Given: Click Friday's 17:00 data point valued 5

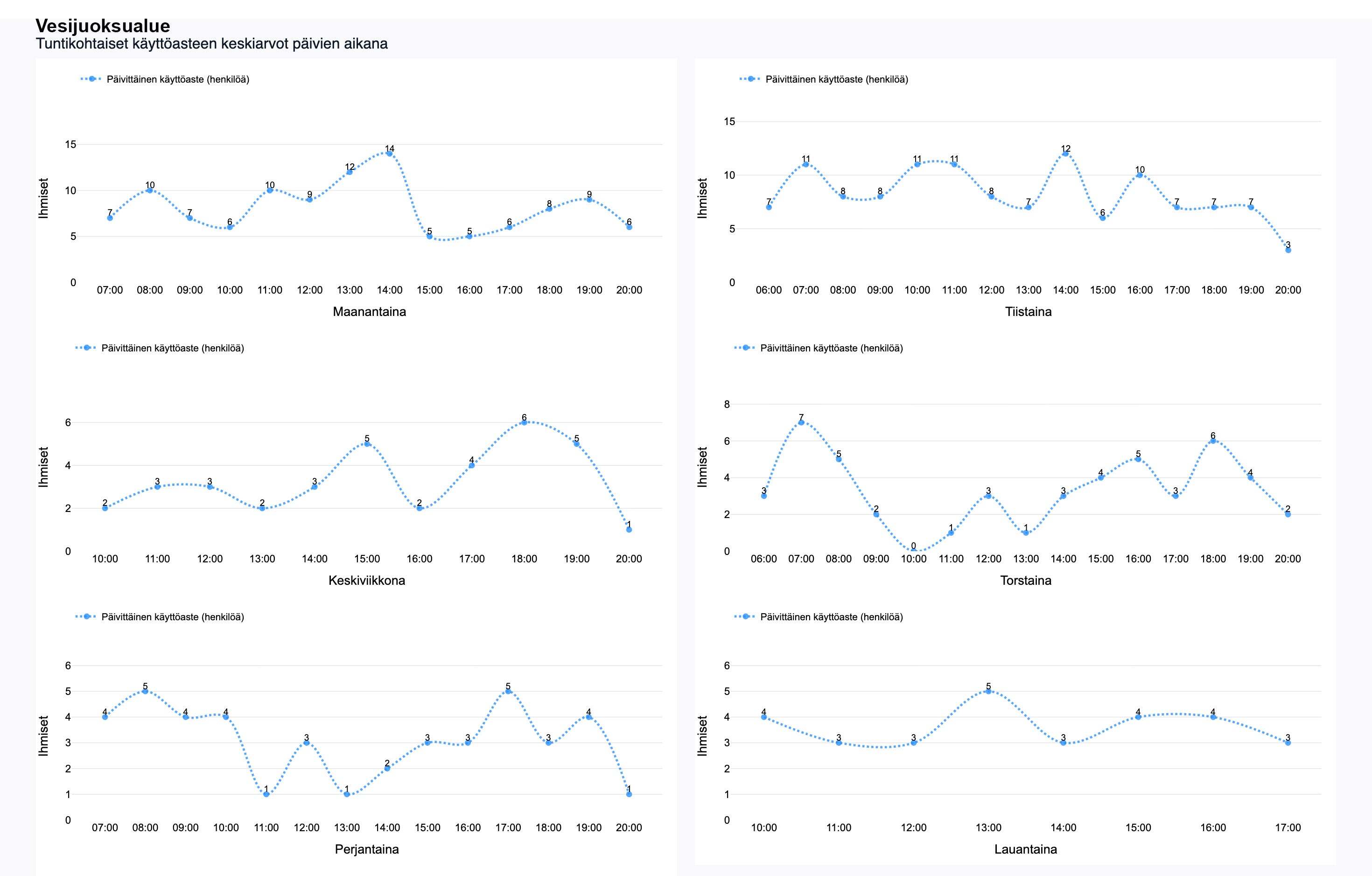Looking at the screenshot, I should coord(508,691).
